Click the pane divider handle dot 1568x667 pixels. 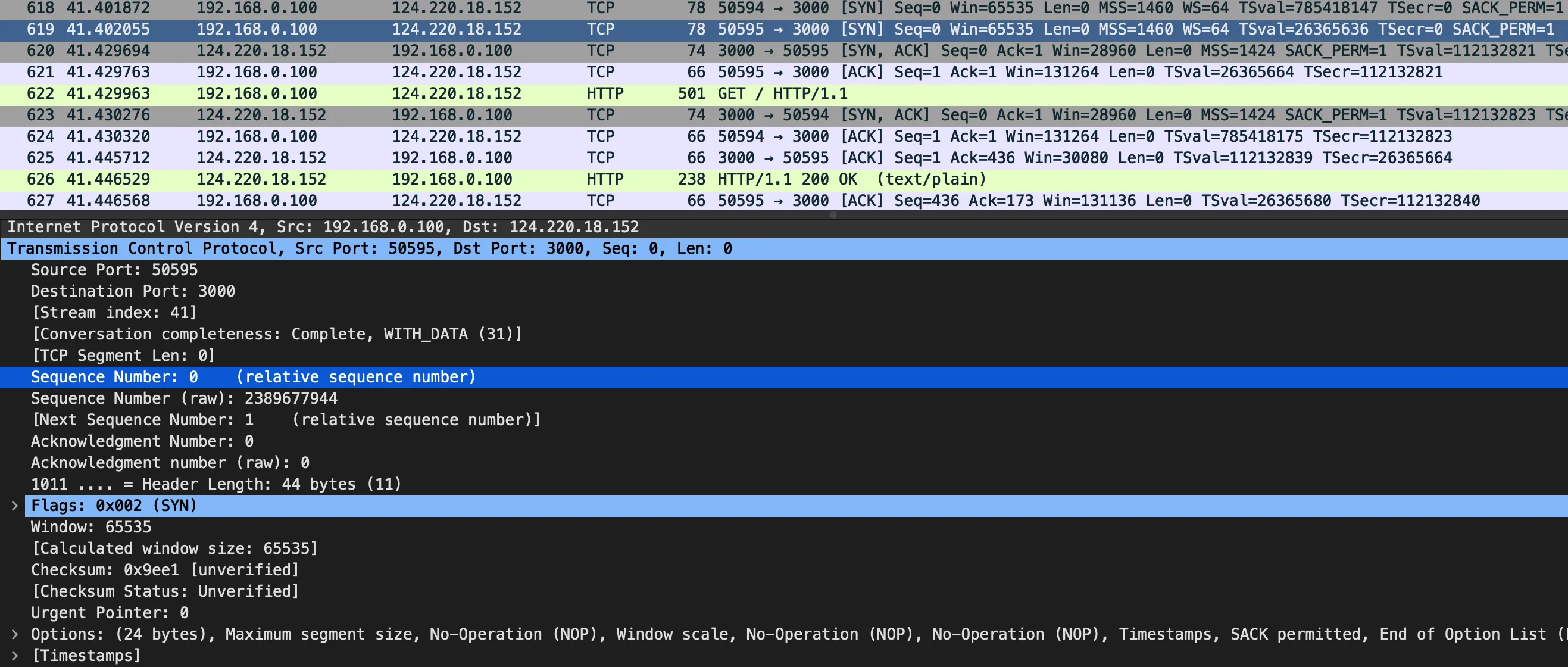833,214
